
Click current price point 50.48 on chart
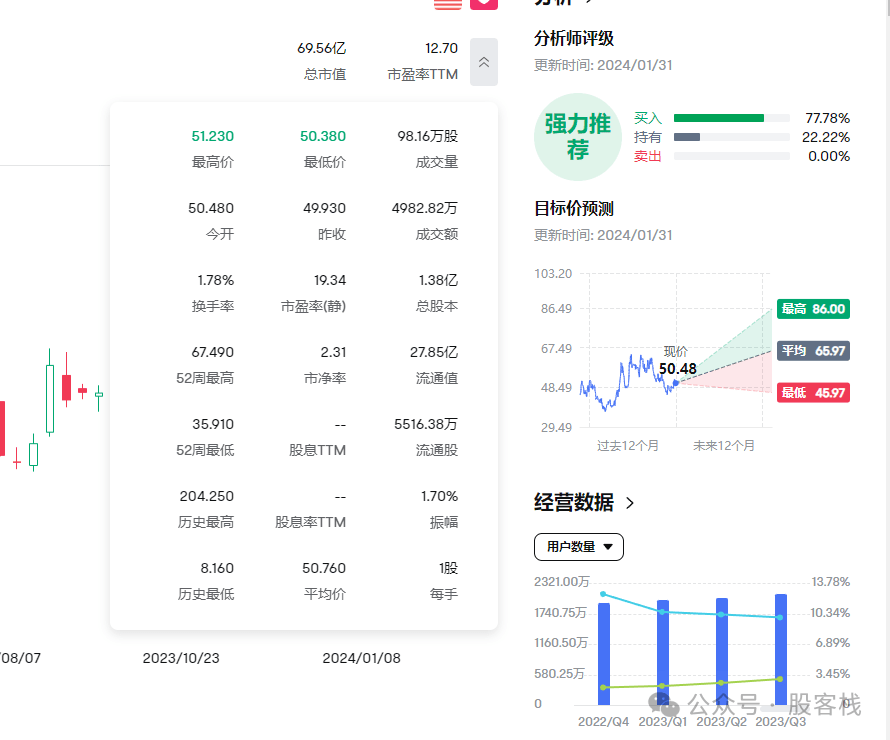pyautogui.click(x=675, y=383)
